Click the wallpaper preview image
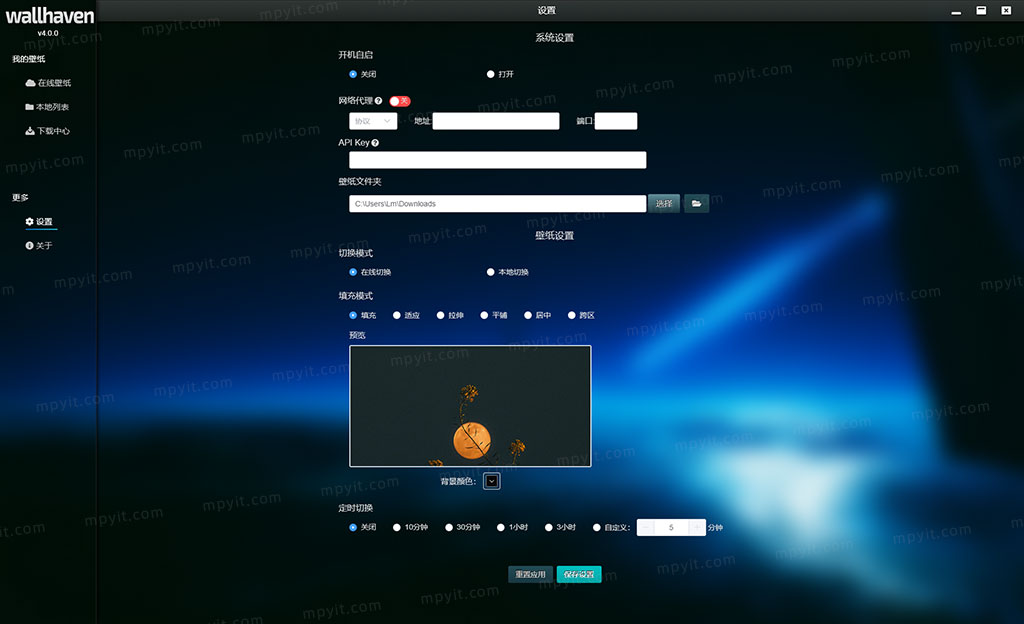The width and height of the screenshot is (1024, 624). (x=470, y=406)
